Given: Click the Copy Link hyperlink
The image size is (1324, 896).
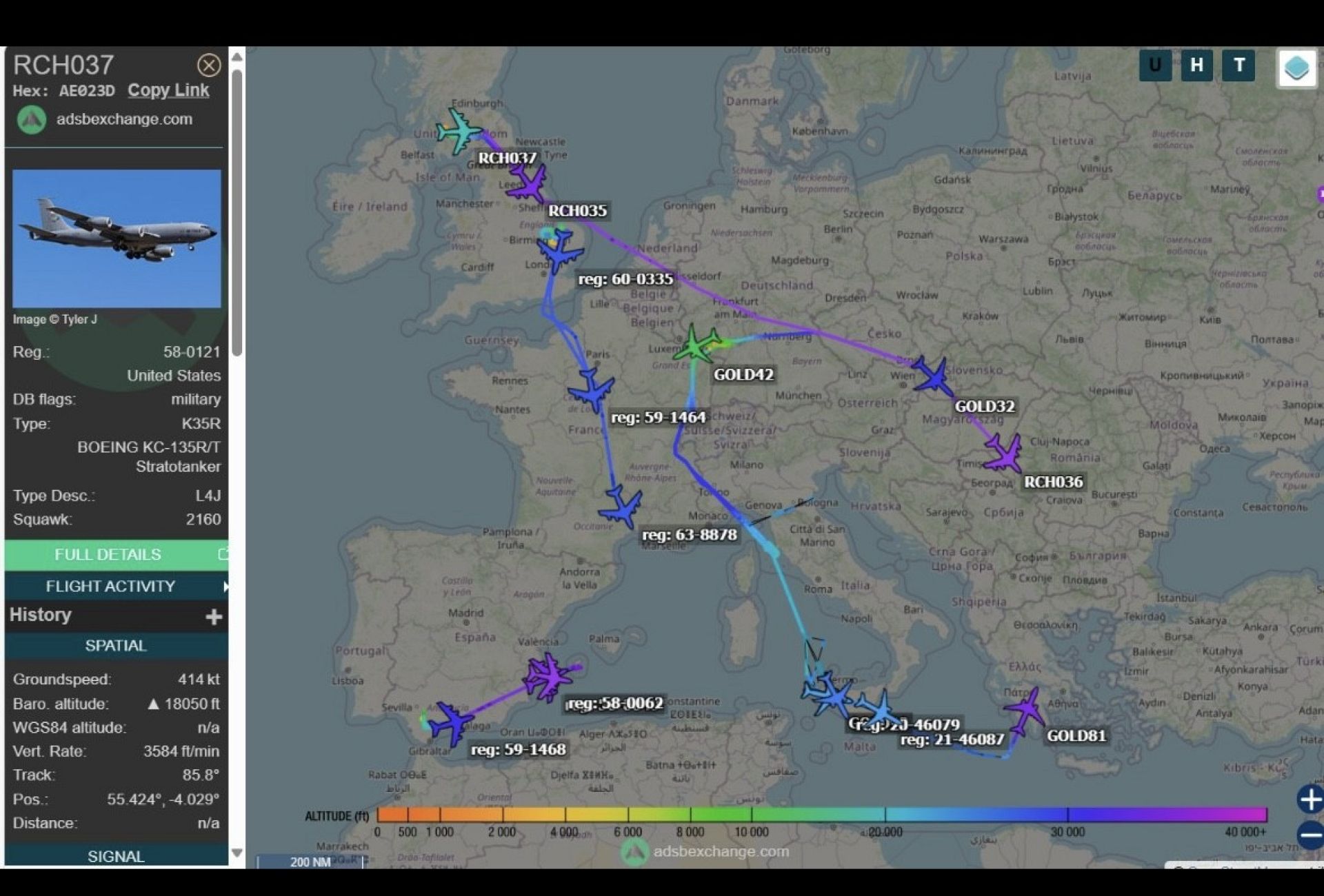Looking at the screenshot, I should (168, 90).
